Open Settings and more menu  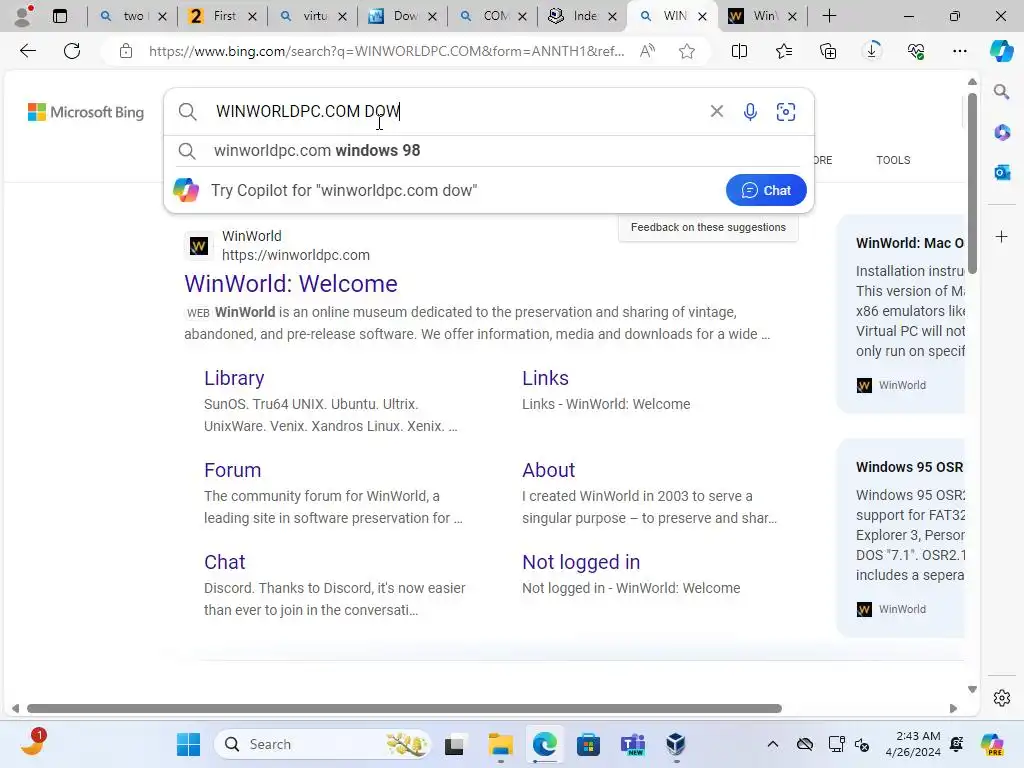pos(959,51)
